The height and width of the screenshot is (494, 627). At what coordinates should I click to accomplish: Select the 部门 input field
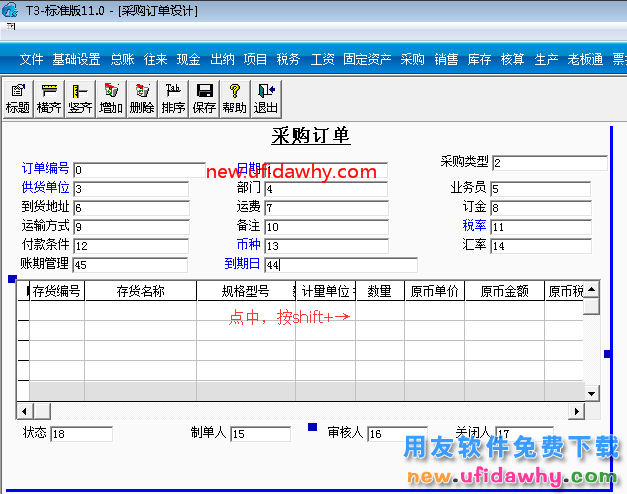(x=326, y=189)
